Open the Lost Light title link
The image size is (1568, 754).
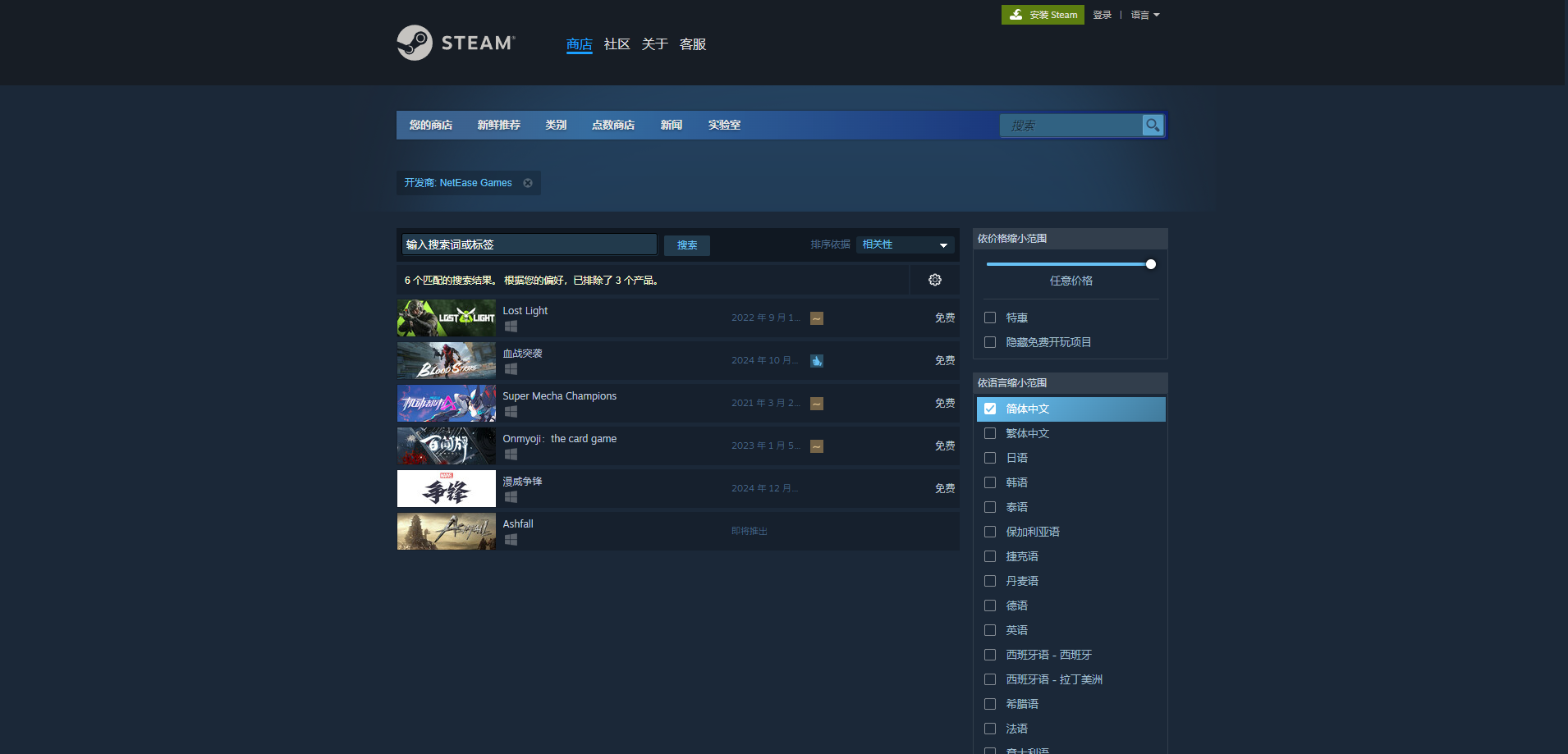pyautogui.click(x=525, y=311)
